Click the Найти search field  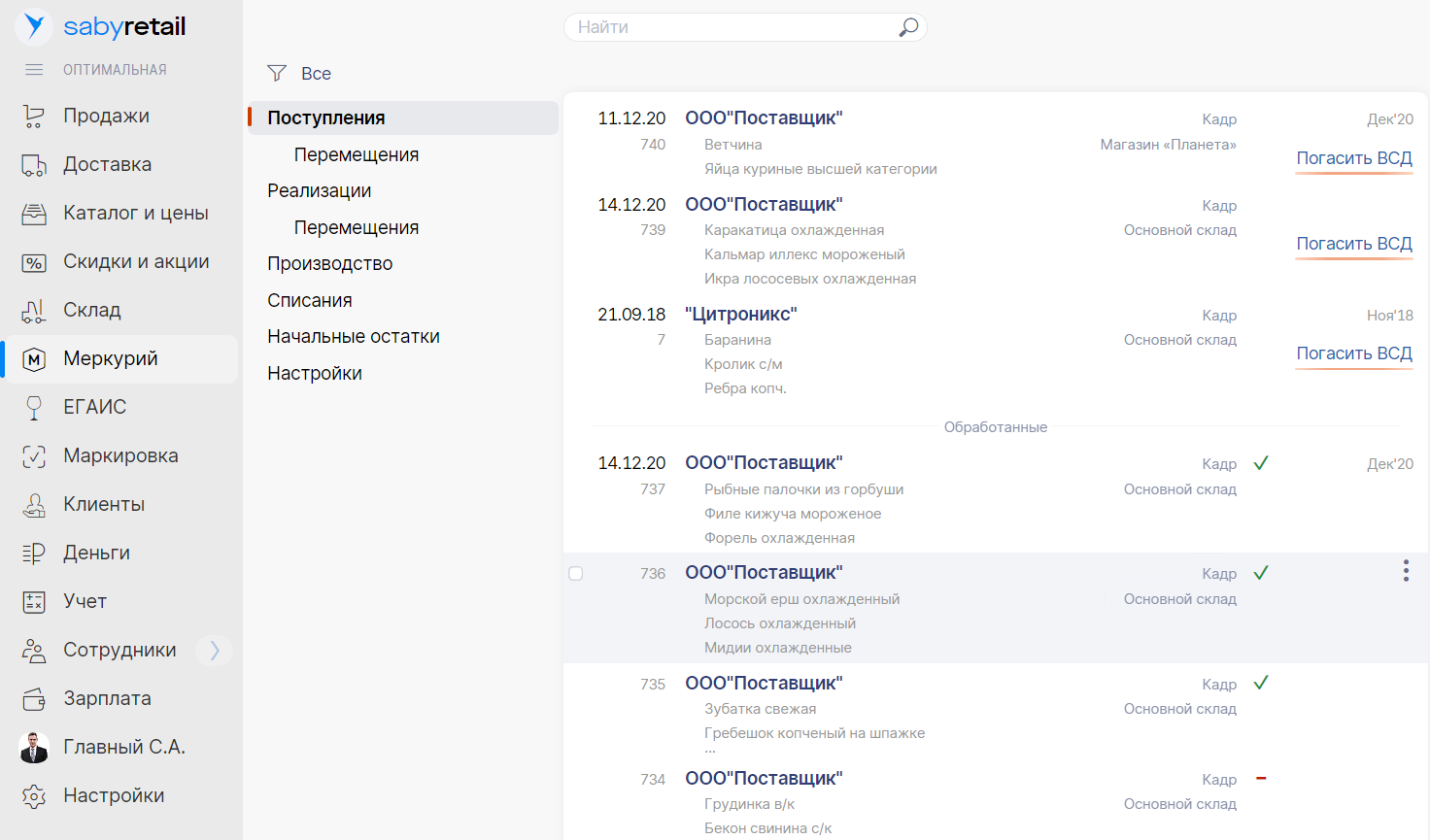click(x=733, y=27)
